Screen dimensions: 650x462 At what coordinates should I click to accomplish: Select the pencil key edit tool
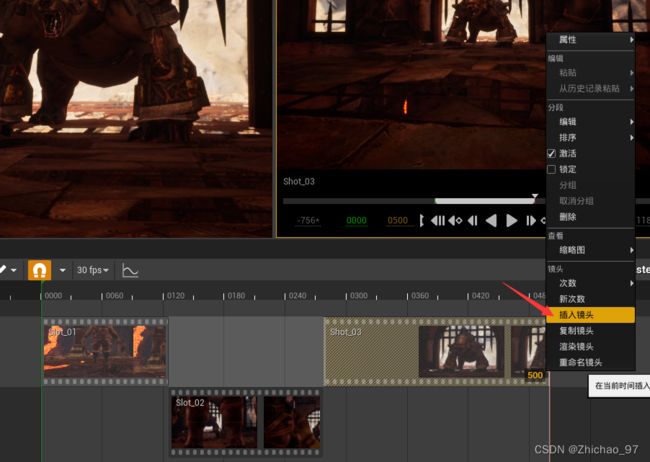2,270
